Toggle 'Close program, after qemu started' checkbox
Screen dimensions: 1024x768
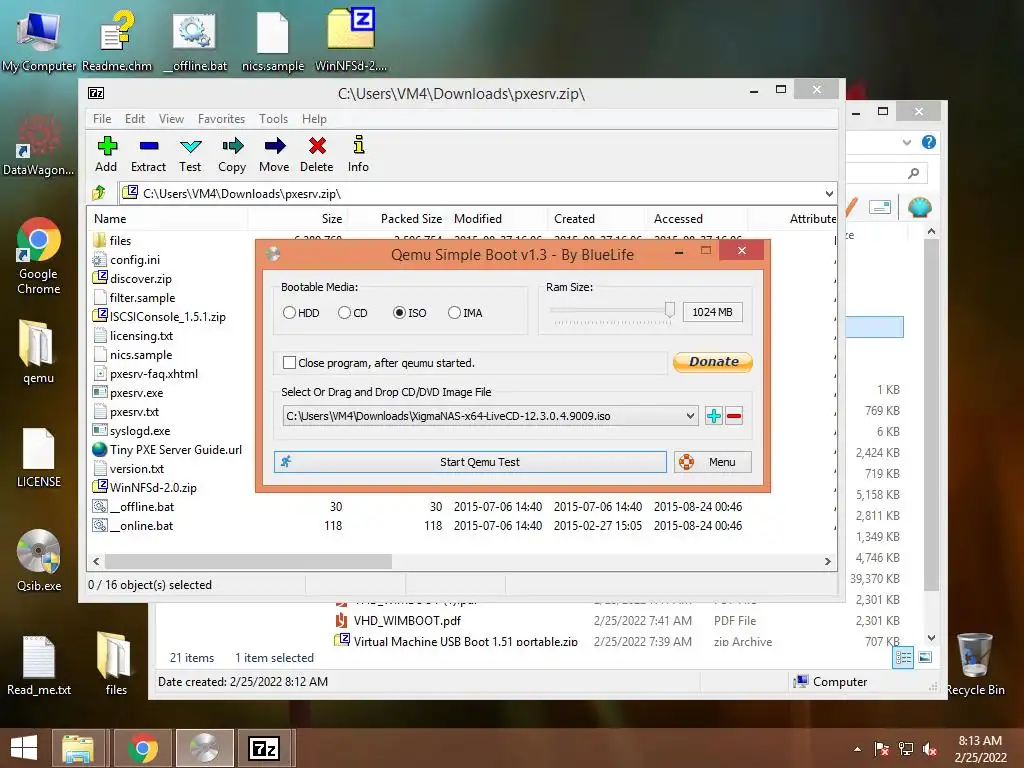coord(289,362)
